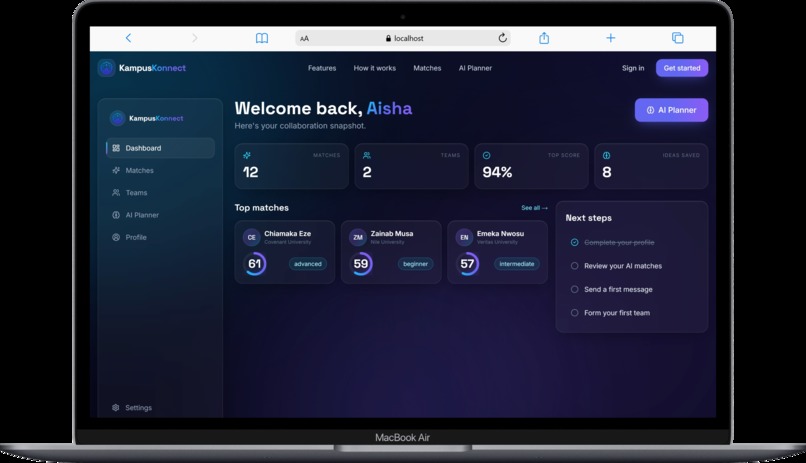Select Teams label in the sidebar

point(136,193)
